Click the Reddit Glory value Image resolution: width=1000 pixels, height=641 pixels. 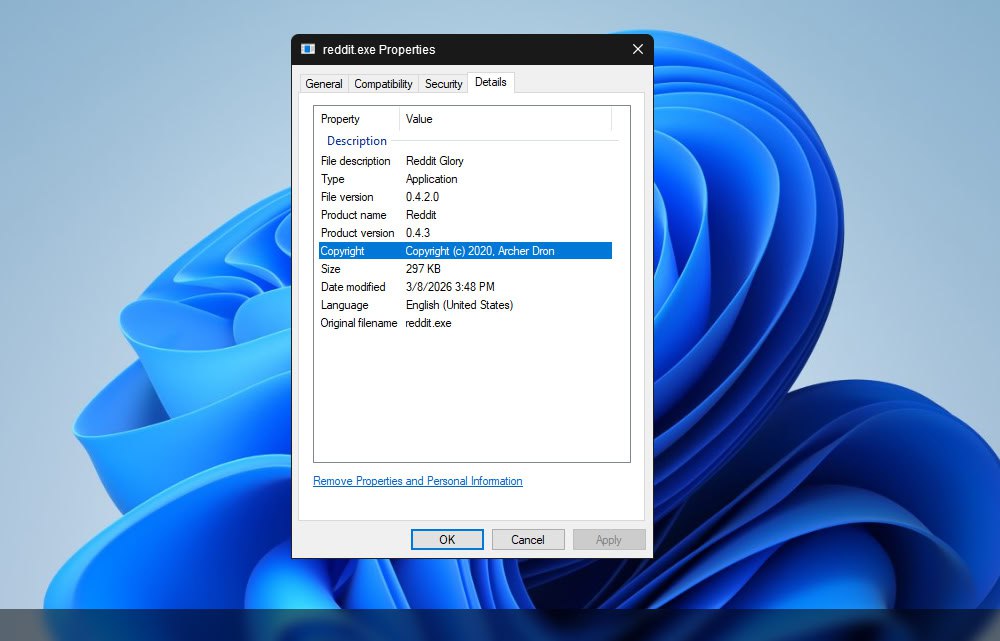[434, 161]
